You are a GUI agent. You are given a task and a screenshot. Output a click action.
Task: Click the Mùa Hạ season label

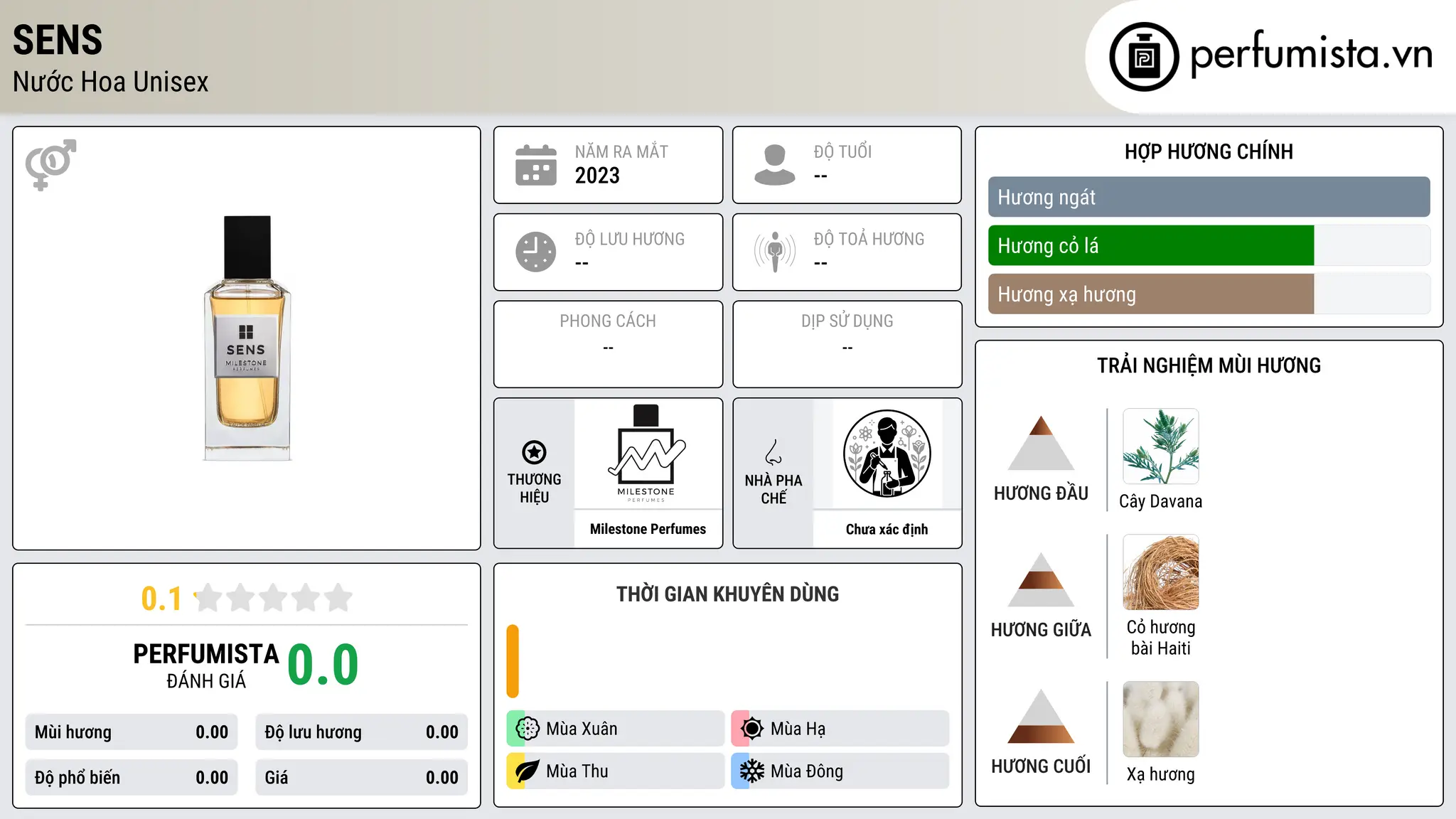(798, 729)
